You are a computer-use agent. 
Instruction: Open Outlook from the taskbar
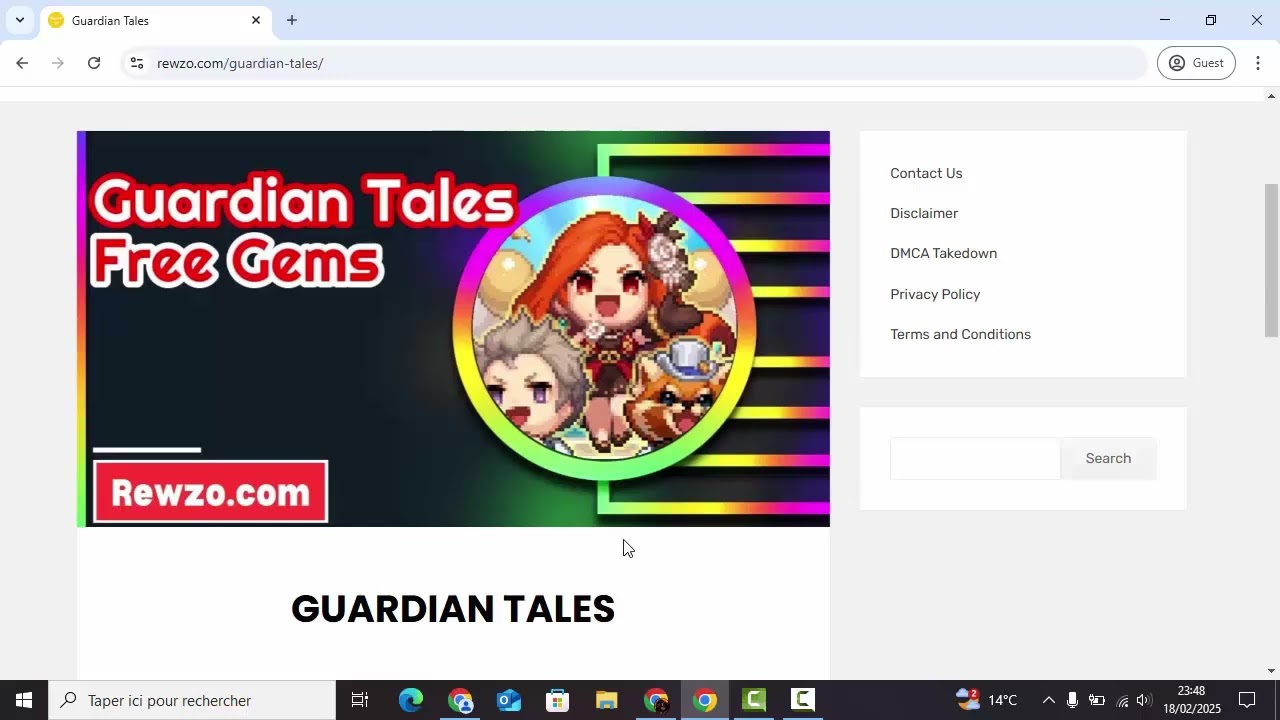[x=509, y=700]
